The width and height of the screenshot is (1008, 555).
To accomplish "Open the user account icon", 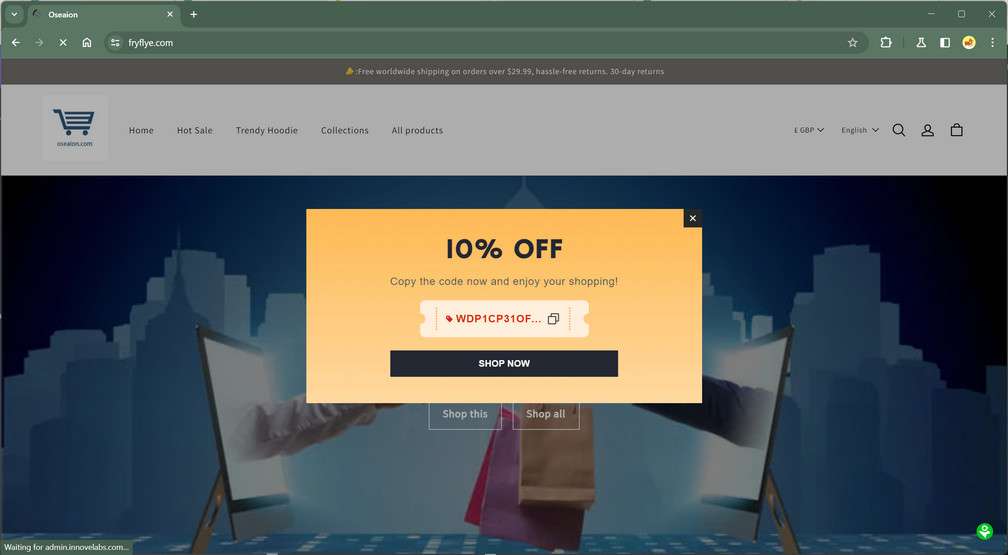I will pyautogui.click(x=928, y=131).
